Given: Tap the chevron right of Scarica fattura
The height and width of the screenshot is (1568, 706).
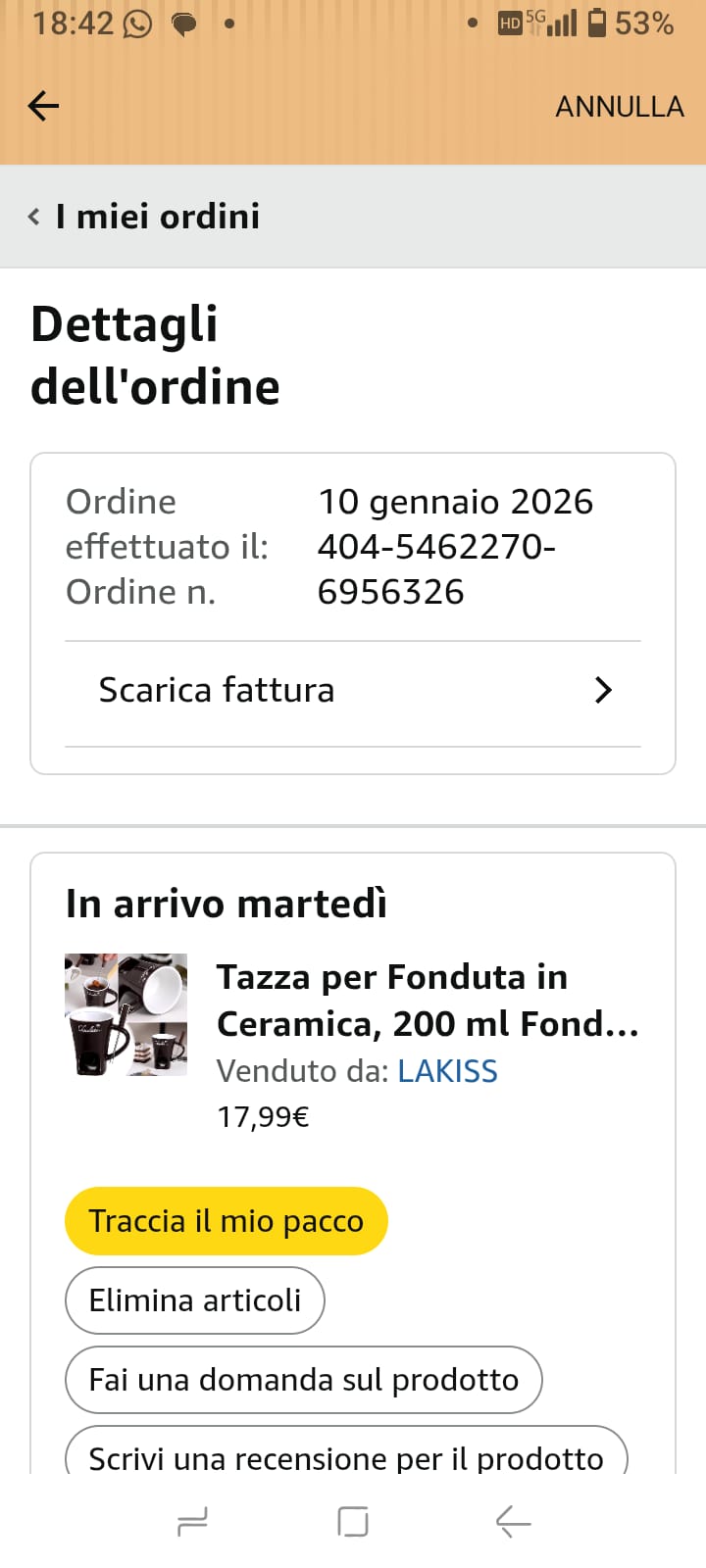Looking at the screenshot, I should pos(603,690).
